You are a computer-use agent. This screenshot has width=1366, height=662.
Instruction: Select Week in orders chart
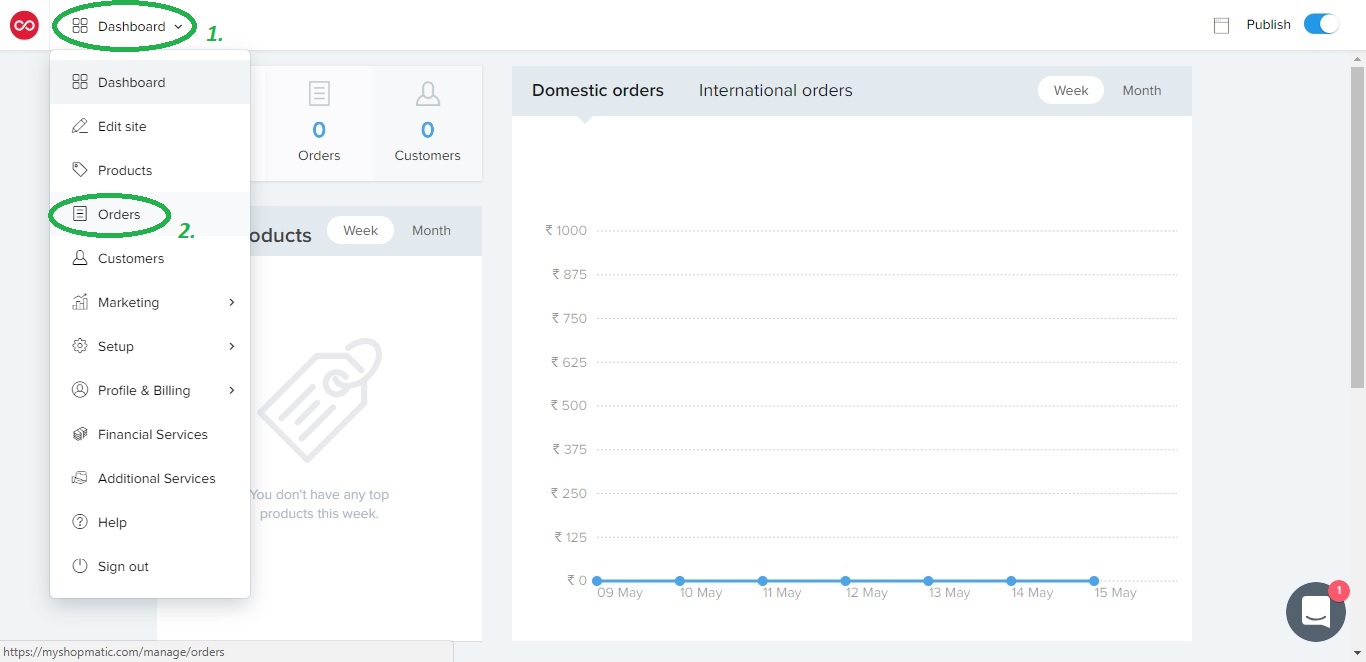pyautogui.click(x=1071, y=90)
